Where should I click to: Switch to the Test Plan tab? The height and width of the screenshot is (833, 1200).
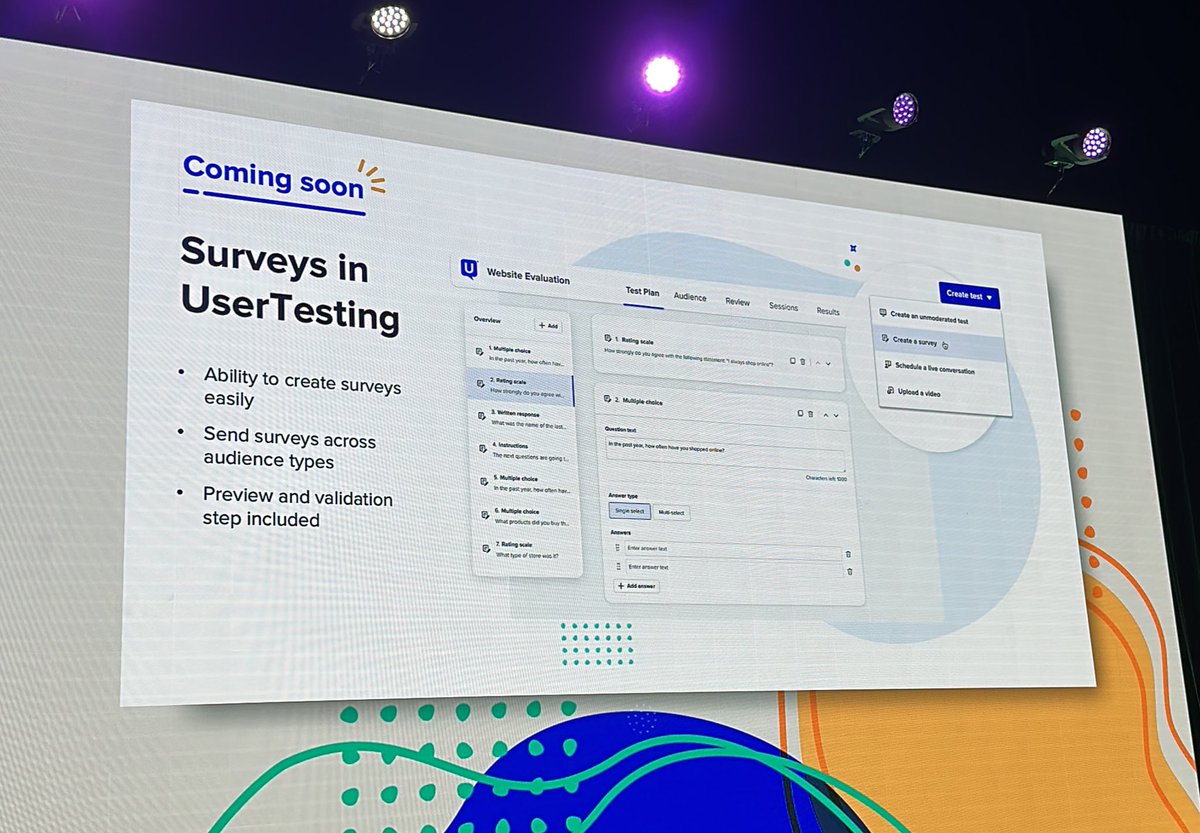pos(642,291)
